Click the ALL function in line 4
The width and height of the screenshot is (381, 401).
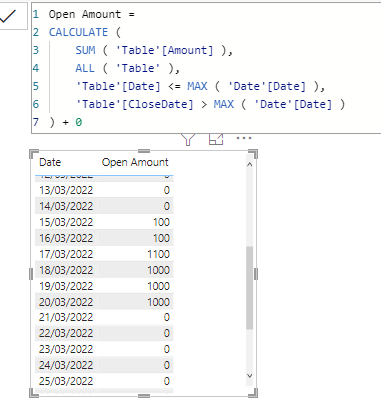[85, 68]
